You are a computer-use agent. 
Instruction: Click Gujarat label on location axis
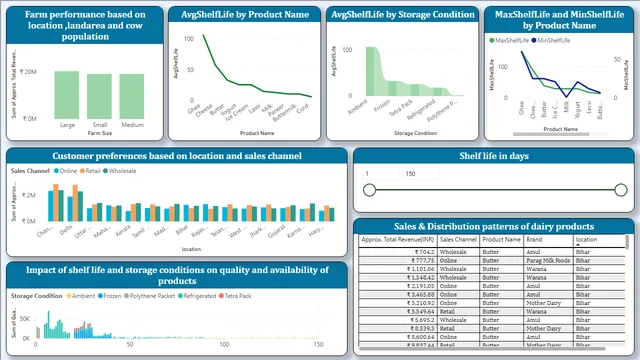[276, 232]
